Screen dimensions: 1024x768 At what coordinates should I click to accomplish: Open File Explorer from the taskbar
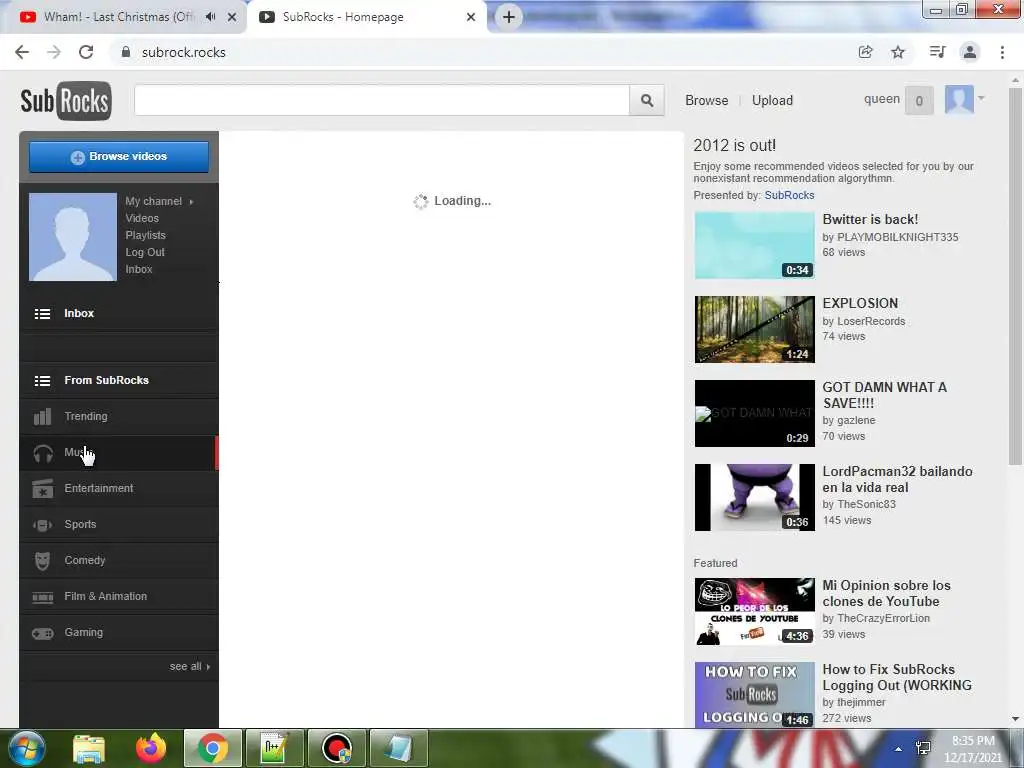(89, 748)
